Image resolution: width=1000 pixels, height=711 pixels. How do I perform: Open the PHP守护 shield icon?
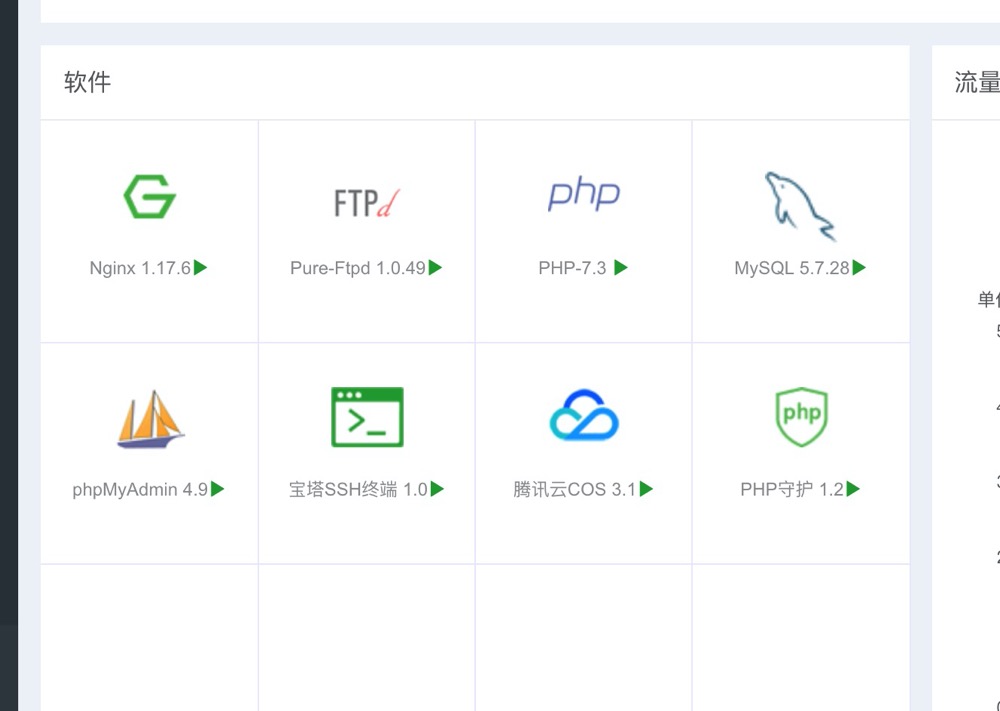coord(801,416)
